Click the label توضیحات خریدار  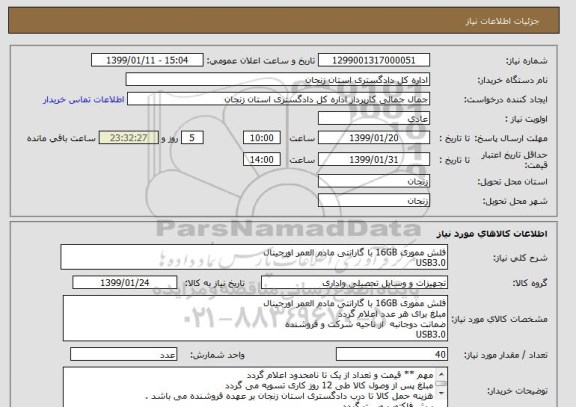tap(517, 391)
